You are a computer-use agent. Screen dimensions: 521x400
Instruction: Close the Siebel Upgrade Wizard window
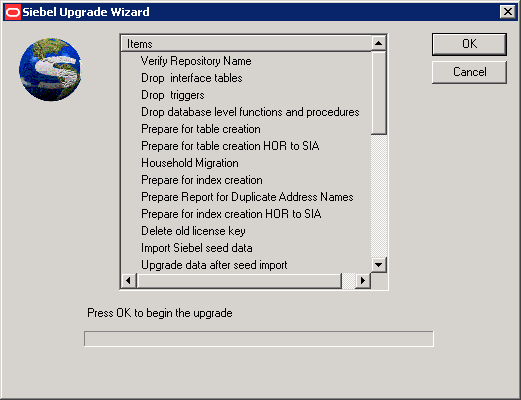click(508, 12)
